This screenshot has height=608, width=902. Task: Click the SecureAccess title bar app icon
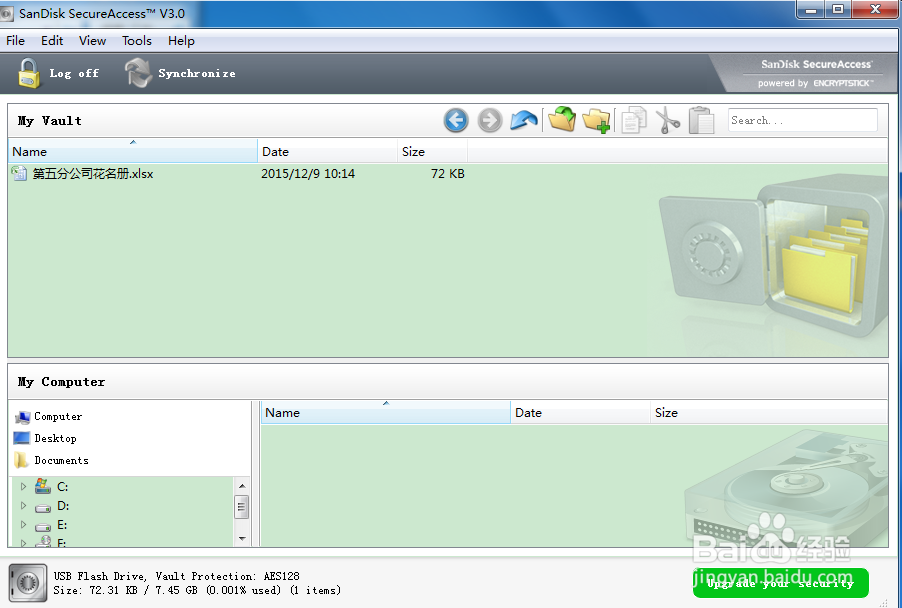6,13
